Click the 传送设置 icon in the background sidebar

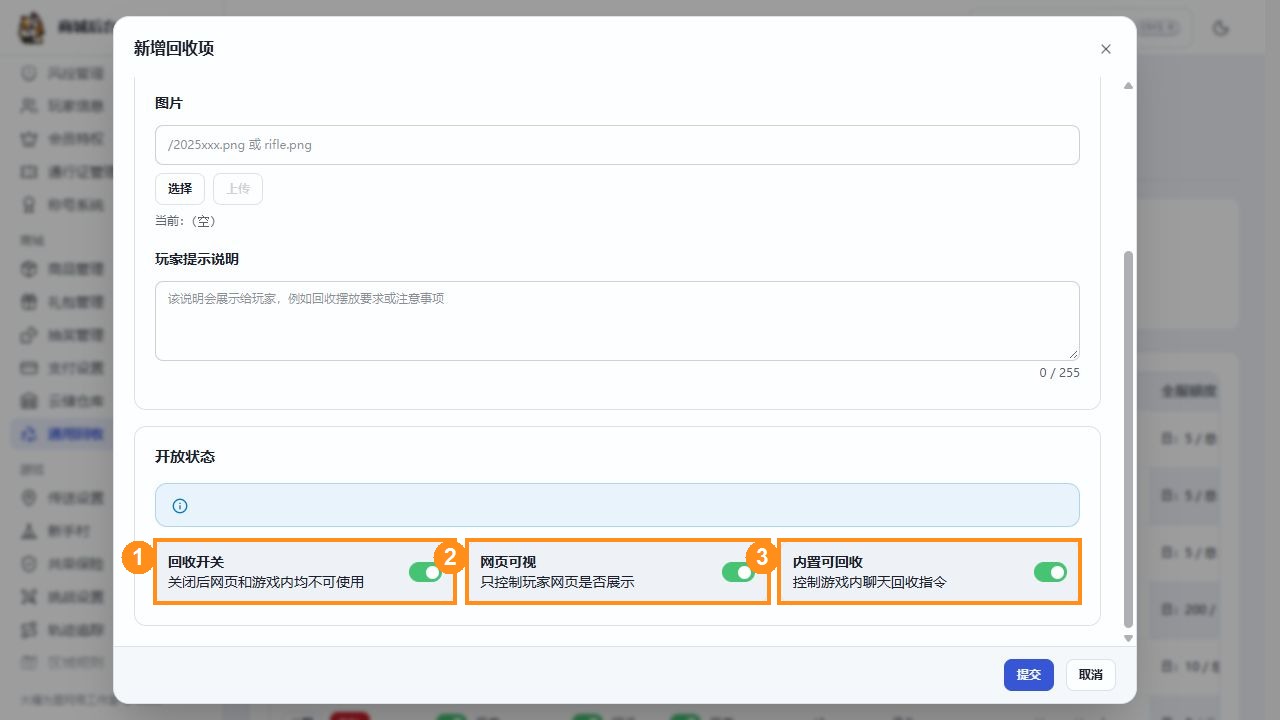pyautogui.click(x=29, y=497)
